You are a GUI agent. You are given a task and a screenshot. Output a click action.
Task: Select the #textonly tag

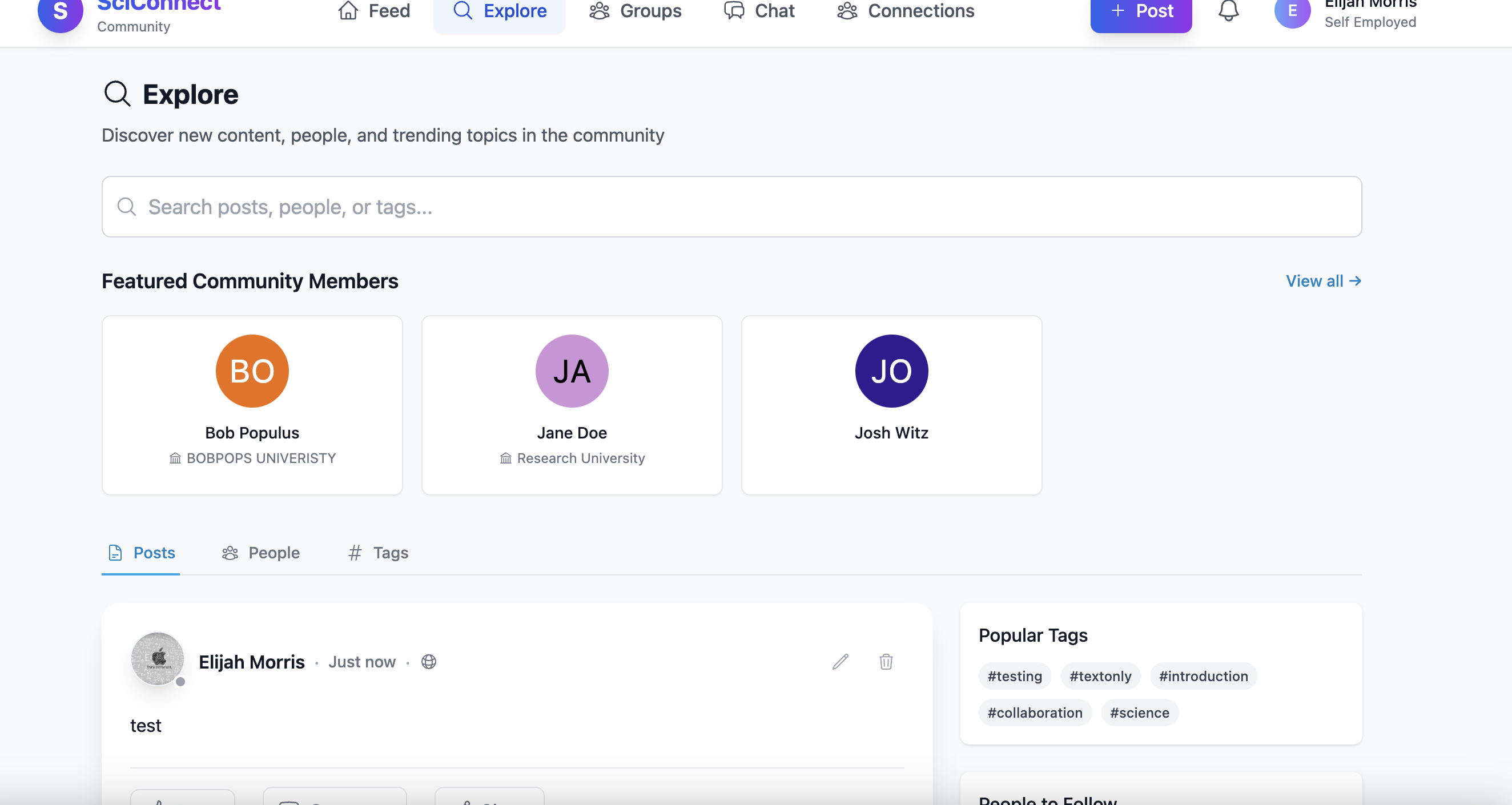(x=1100, y=676)
